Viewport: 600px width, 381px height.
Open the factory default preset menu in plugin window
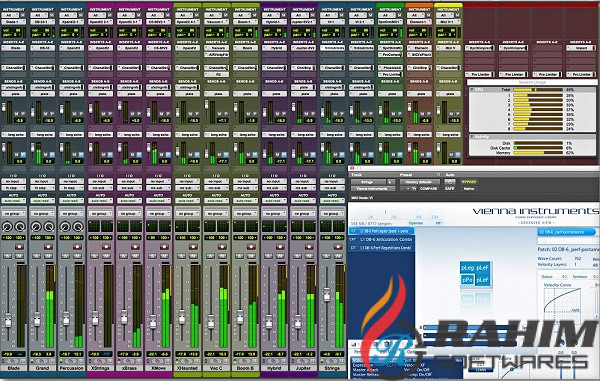(419, 182)
